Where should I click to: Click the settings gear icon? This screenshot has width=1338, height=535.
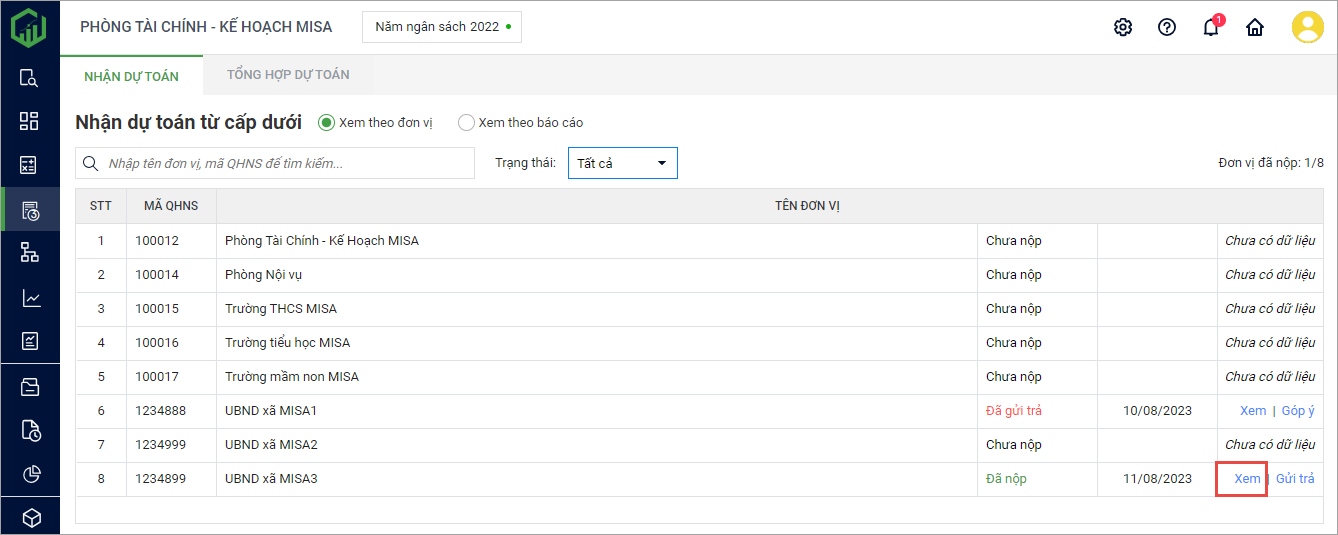coord(1123,27)
